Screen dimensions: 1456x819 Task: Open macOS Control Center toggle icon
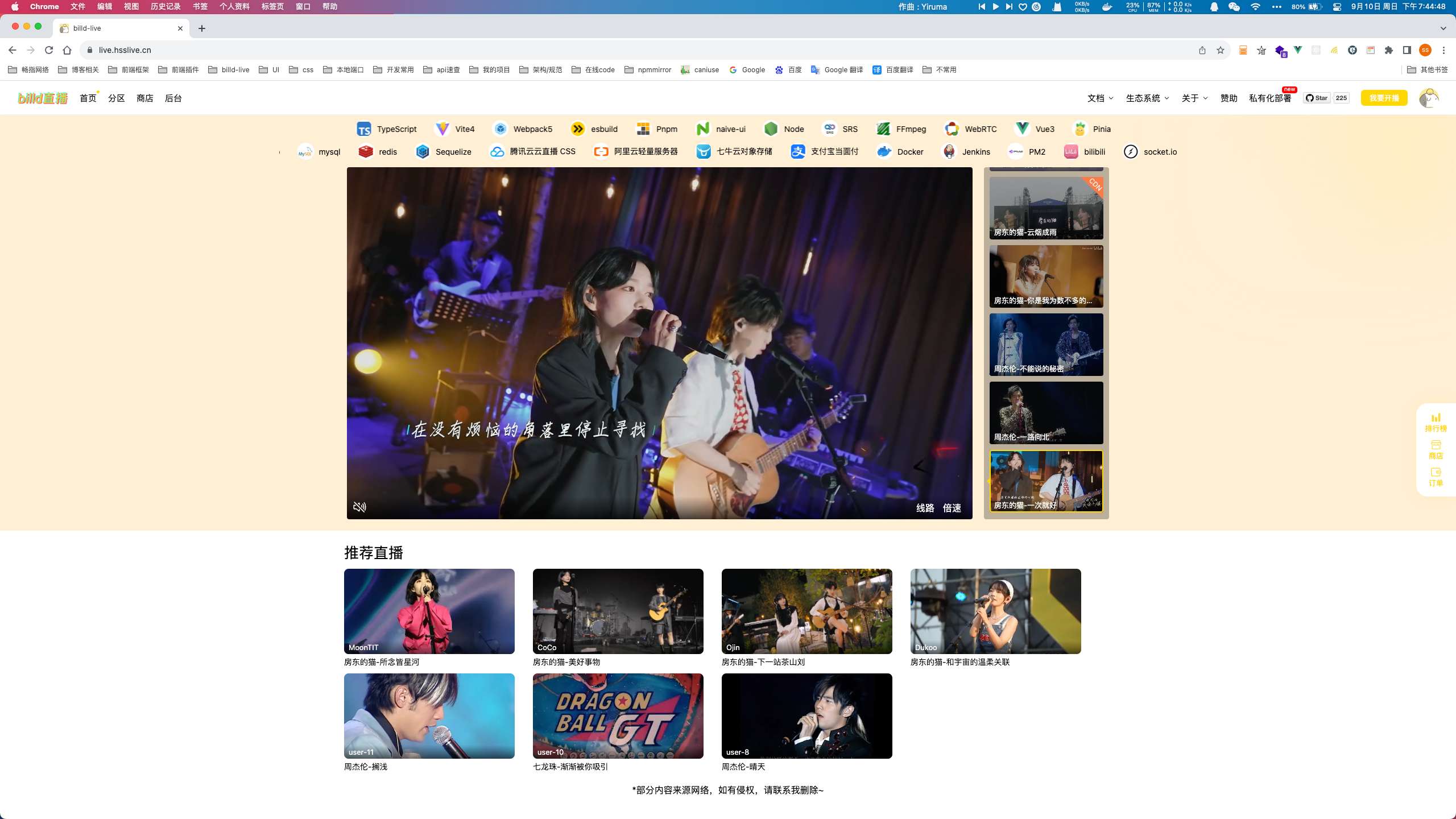[x=1337, y=7]
